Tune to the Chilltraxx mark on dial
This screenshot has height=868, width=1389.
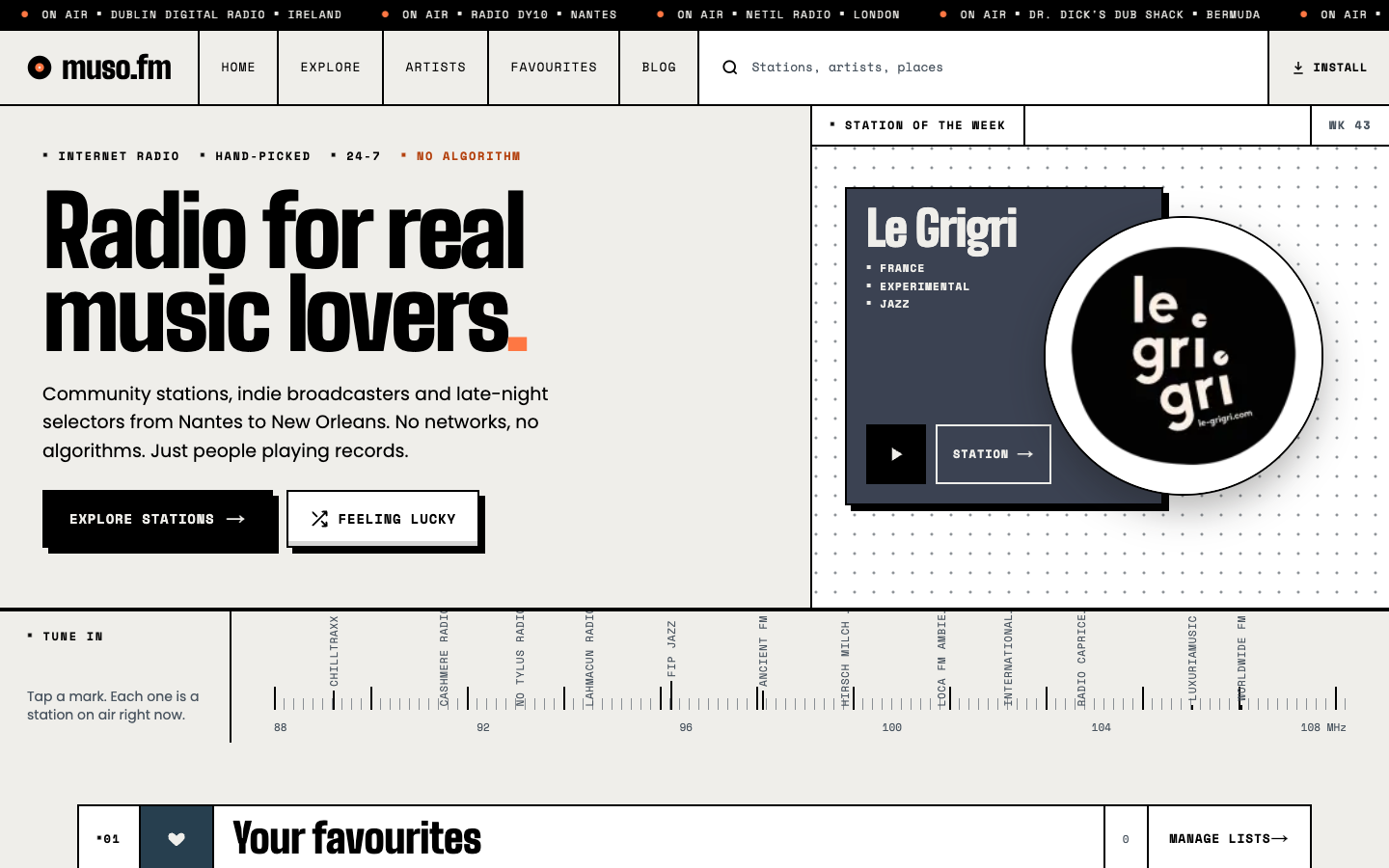pyautogui.click(x=334, y=662)
